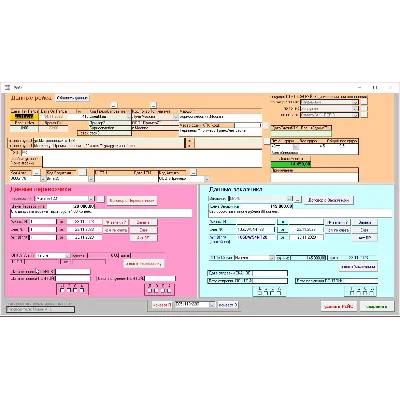
Task: Expand the carrier name dropdown in the pink panel
Action: point(91,199)
